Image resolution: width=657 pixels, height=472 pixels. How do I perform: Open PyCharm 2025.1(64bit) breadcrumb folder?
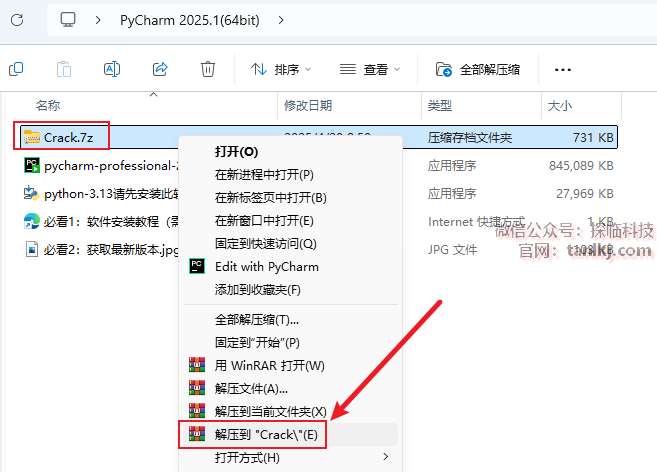tap(190, 20)
